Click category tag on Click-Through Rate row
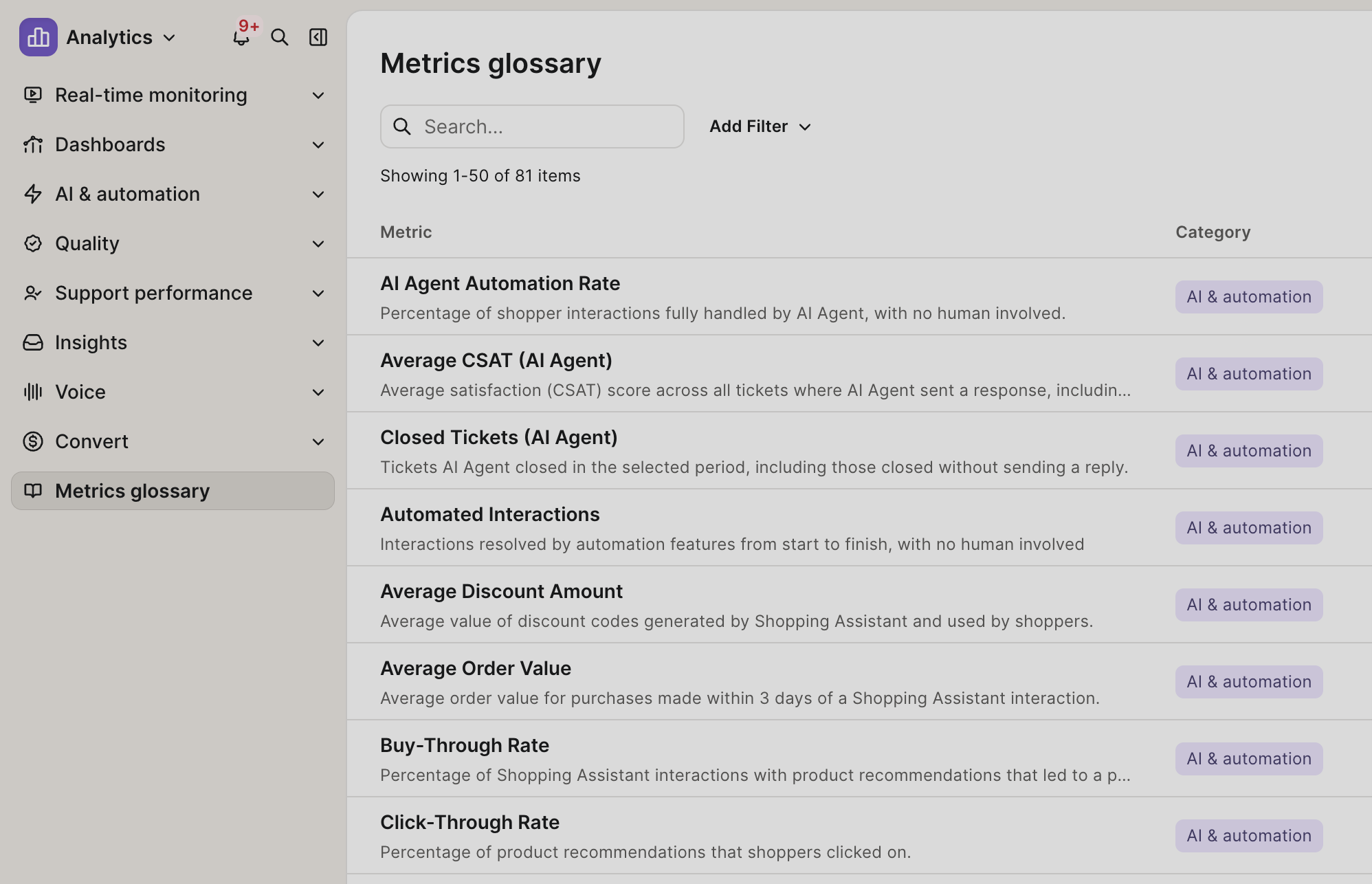The width and height of the screenshot is (1372, 884). click(x=1248, y=836)
